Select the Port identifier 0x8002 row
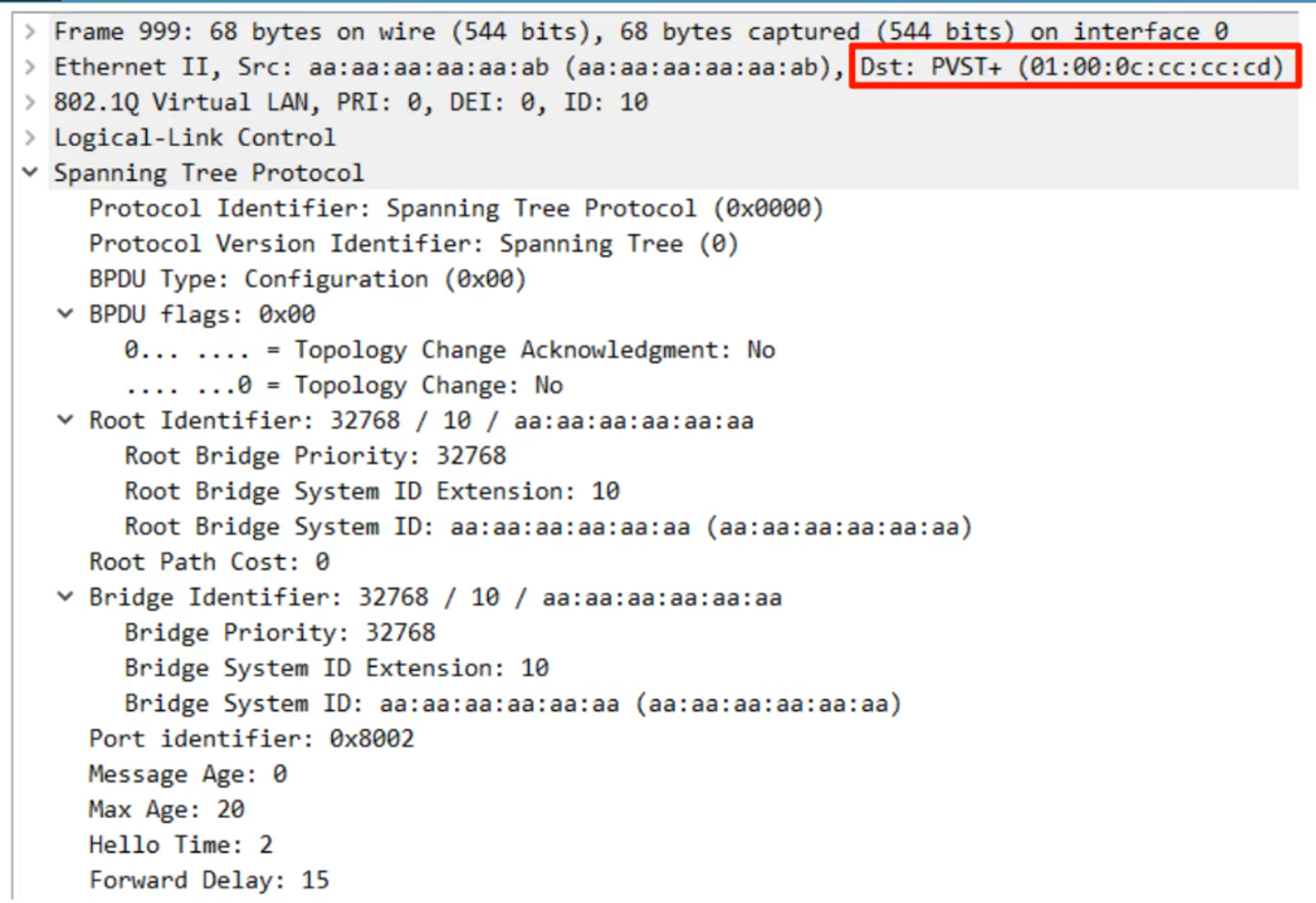Viewport: 1316px width, 903px height. 251,738
